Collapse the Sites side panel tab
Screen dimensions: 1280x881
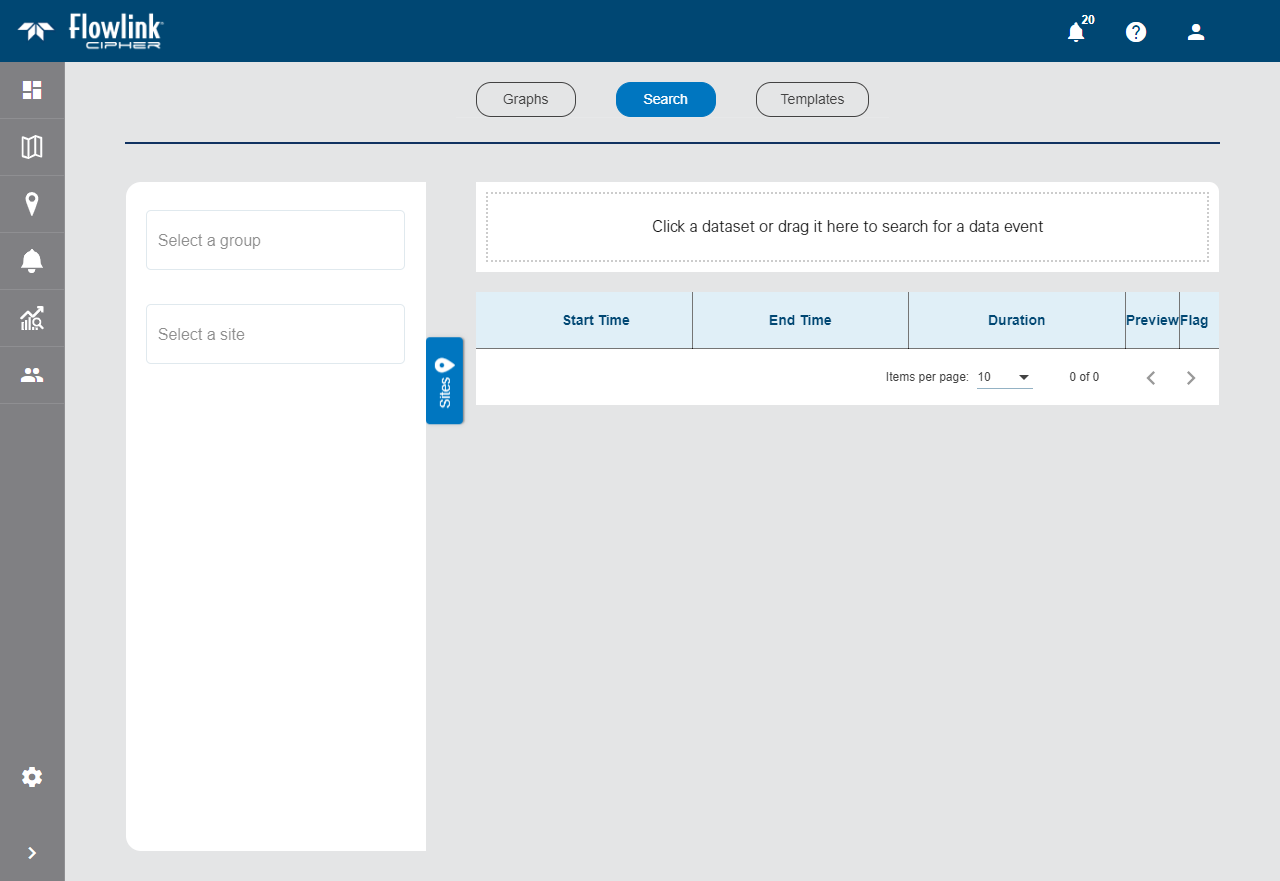[x=445, y=381]
